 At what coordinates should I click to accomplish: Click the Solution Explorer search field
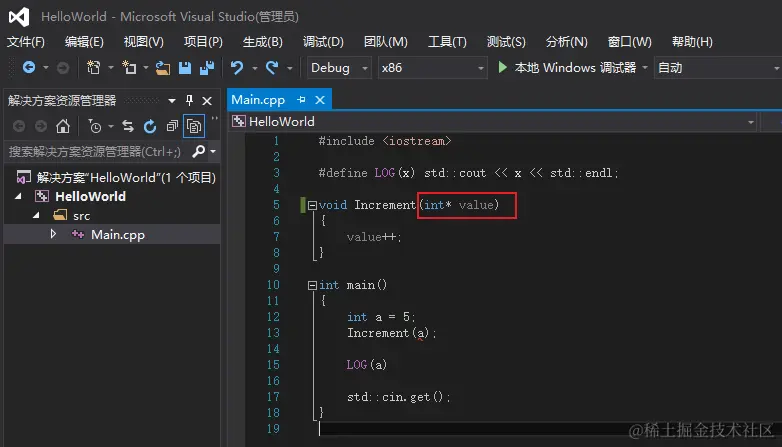pyautogui.click(x=98, y=151)
